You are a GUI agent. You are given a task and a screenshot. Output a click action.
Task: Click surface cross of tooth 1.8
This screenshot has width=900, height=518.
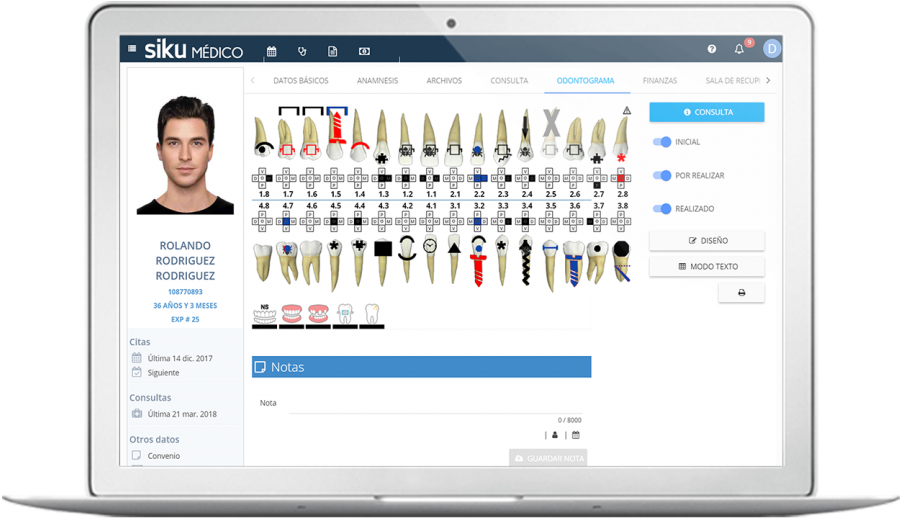point(262,179)
